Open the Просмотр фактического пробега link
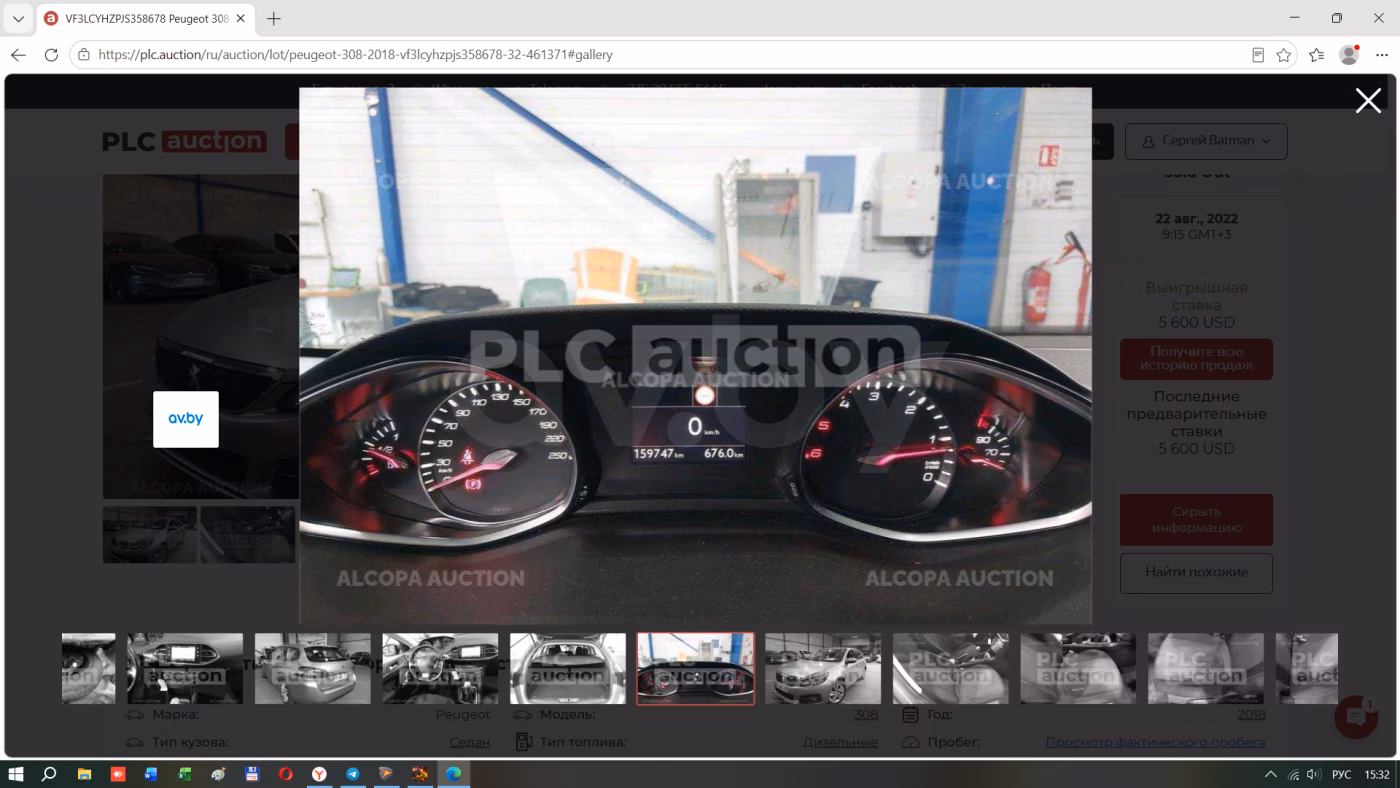The width and height of the screenshot is (1400, 788). 1155,742
